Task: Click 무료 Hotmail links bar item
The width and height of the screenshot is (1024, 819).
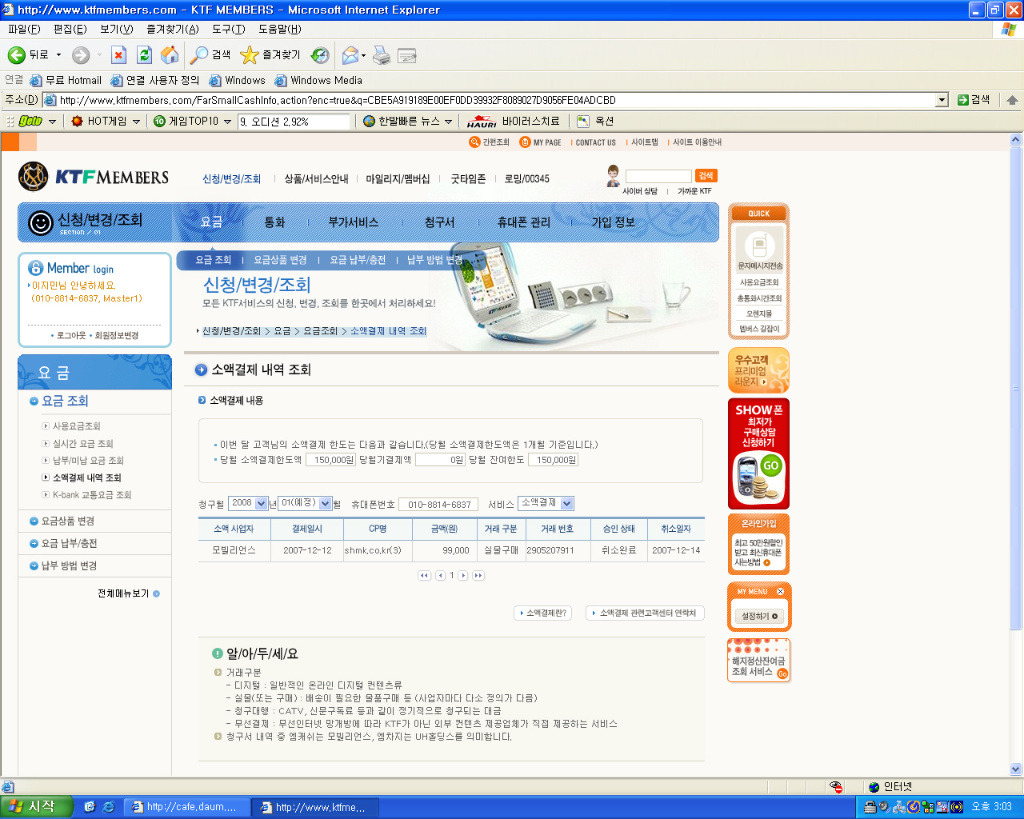Action: (x=66, y=80)
